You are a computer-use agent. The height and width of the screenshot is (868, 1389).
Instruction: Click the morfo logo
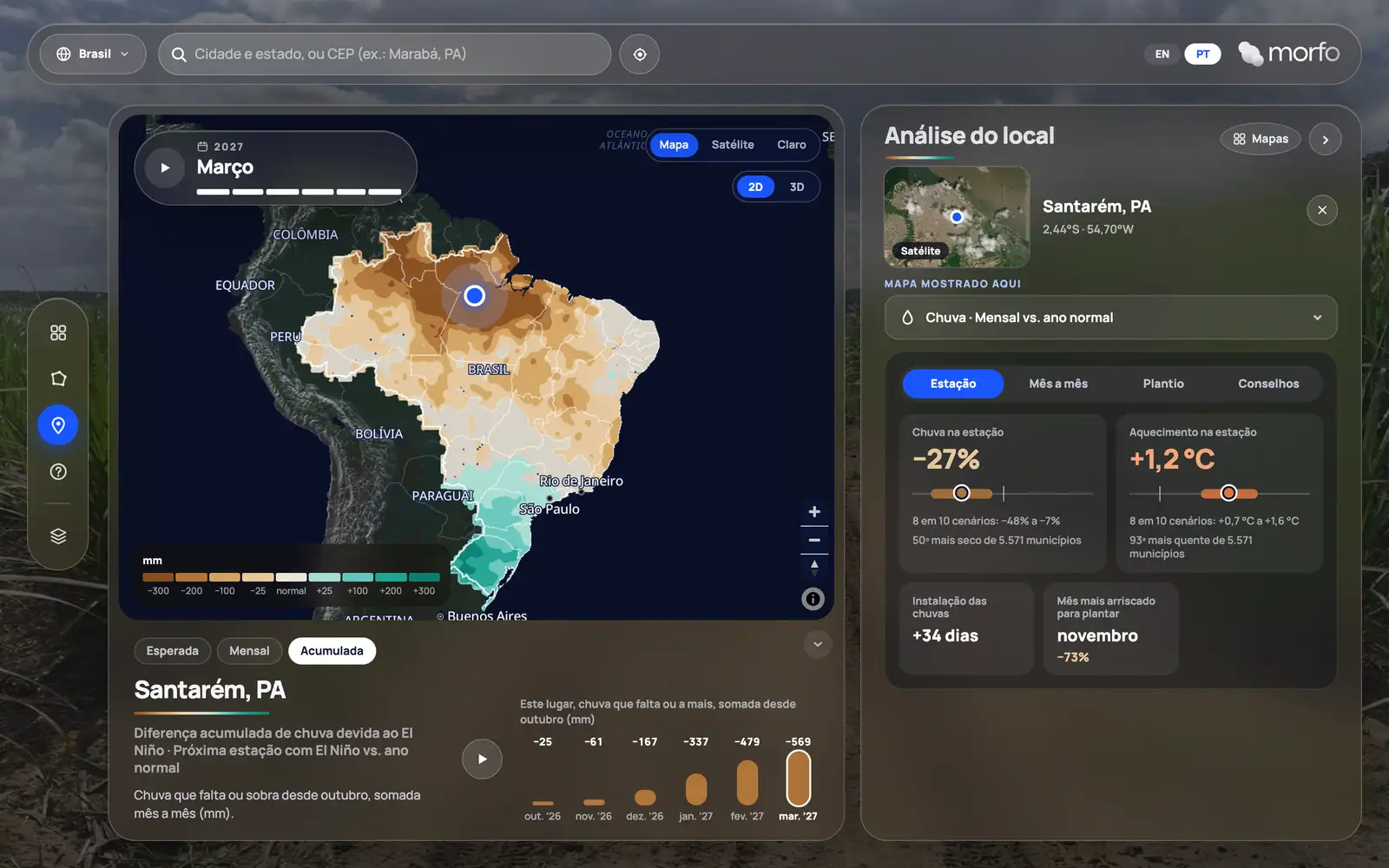tap(1289, 53)
